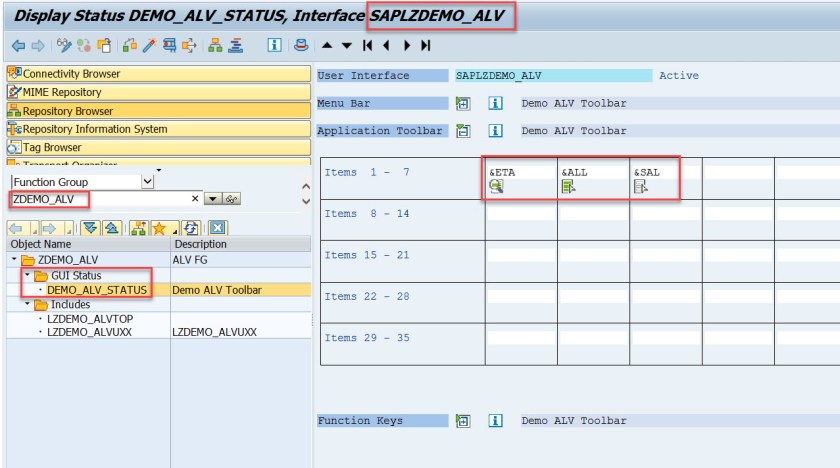Image resolution: width=840 pixels, height=468 pixels.
Task: Click the Test/Execute vise icon
Action: (169, 46)
